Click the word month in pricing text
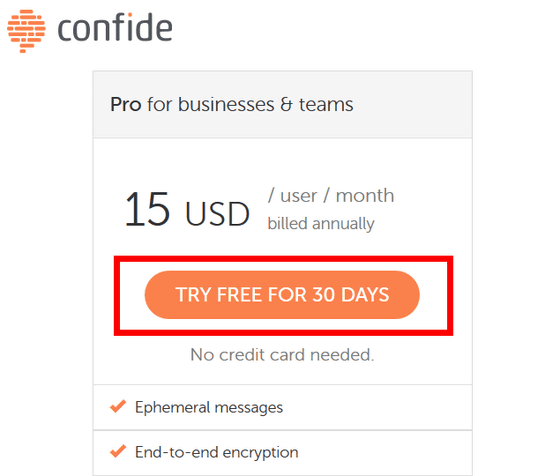 [365, 196]
